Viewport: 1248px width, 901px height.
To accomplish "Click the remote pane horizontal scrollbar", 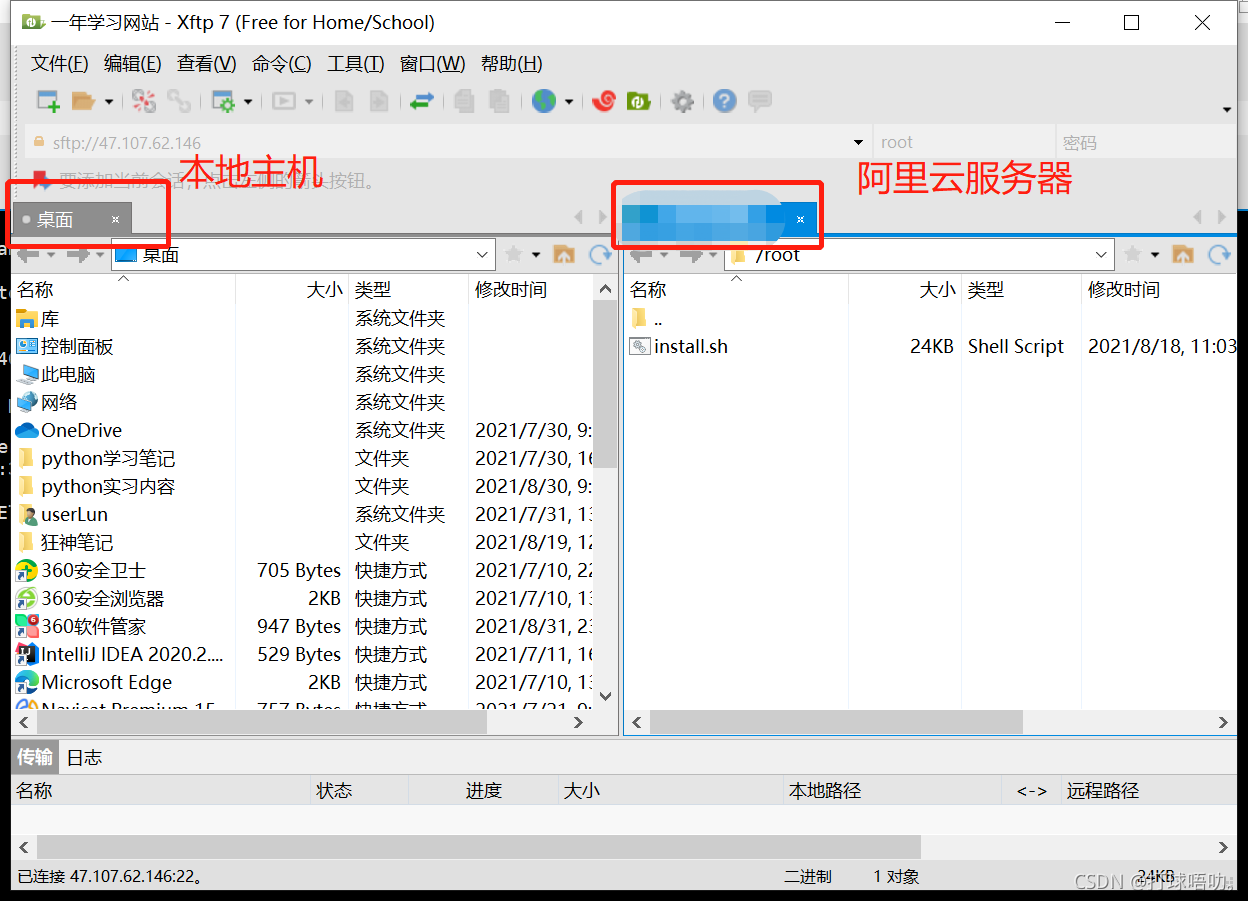I will tap(835, 721).
